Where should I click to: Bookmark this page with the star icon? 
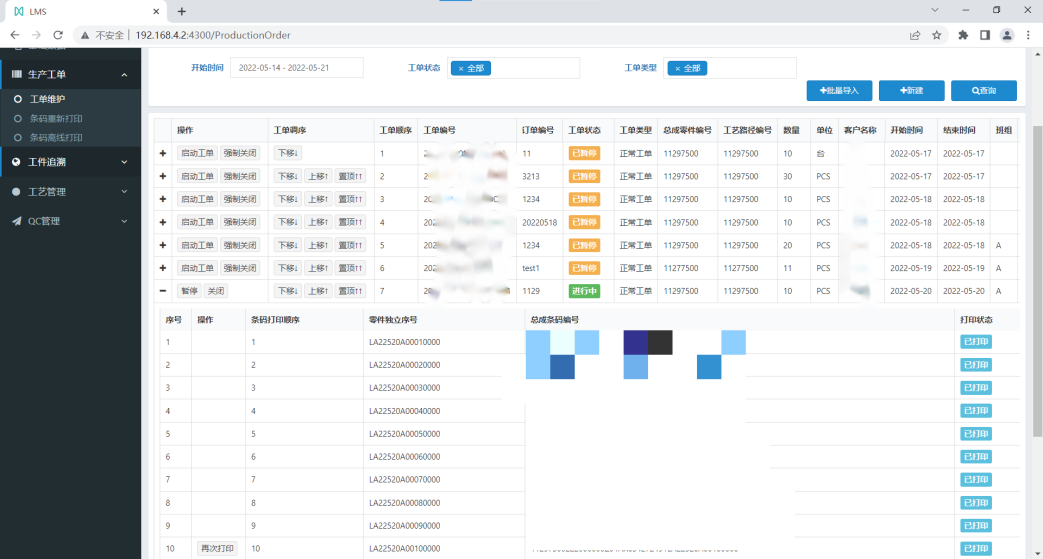coord(937,35)
